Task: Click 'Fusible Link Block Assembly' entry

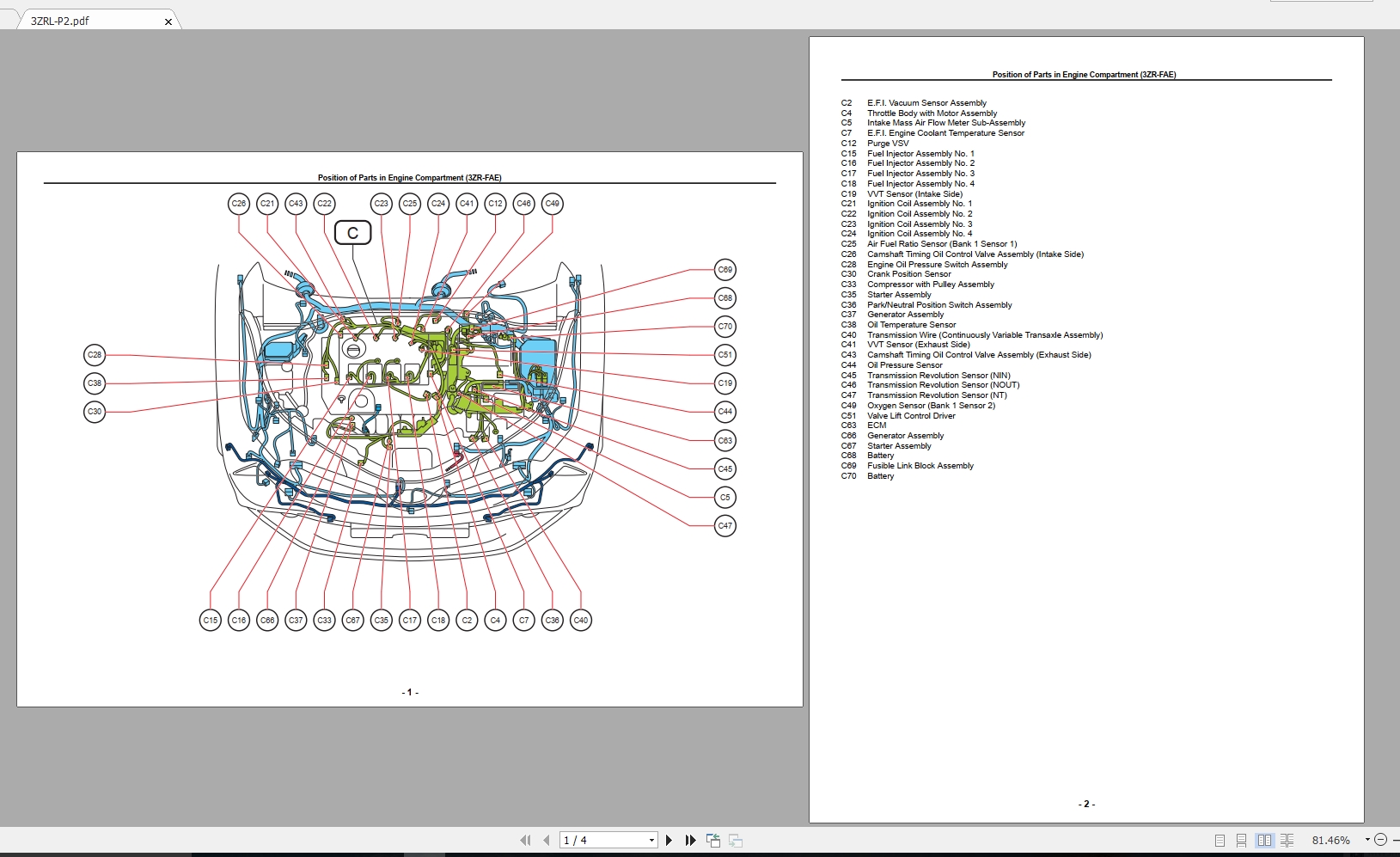Action: (920, 466)
